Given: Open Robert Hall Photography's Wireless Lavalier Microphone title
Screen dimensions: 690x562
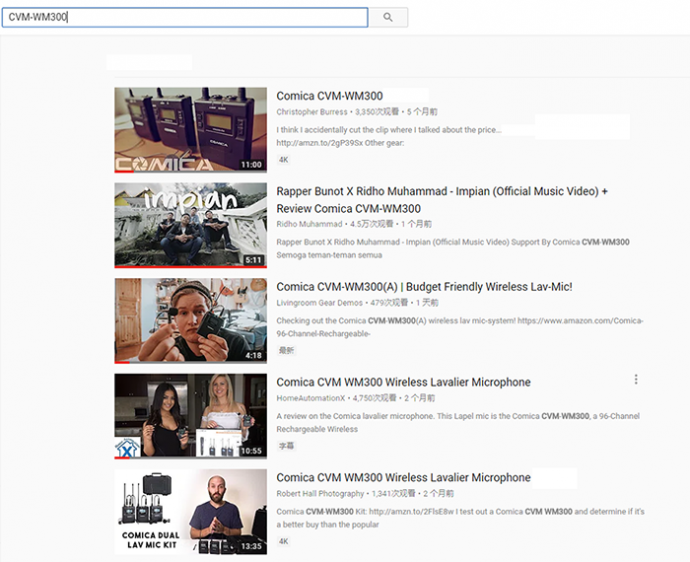Looking at the screenshot, I should [x=403, y=477].
